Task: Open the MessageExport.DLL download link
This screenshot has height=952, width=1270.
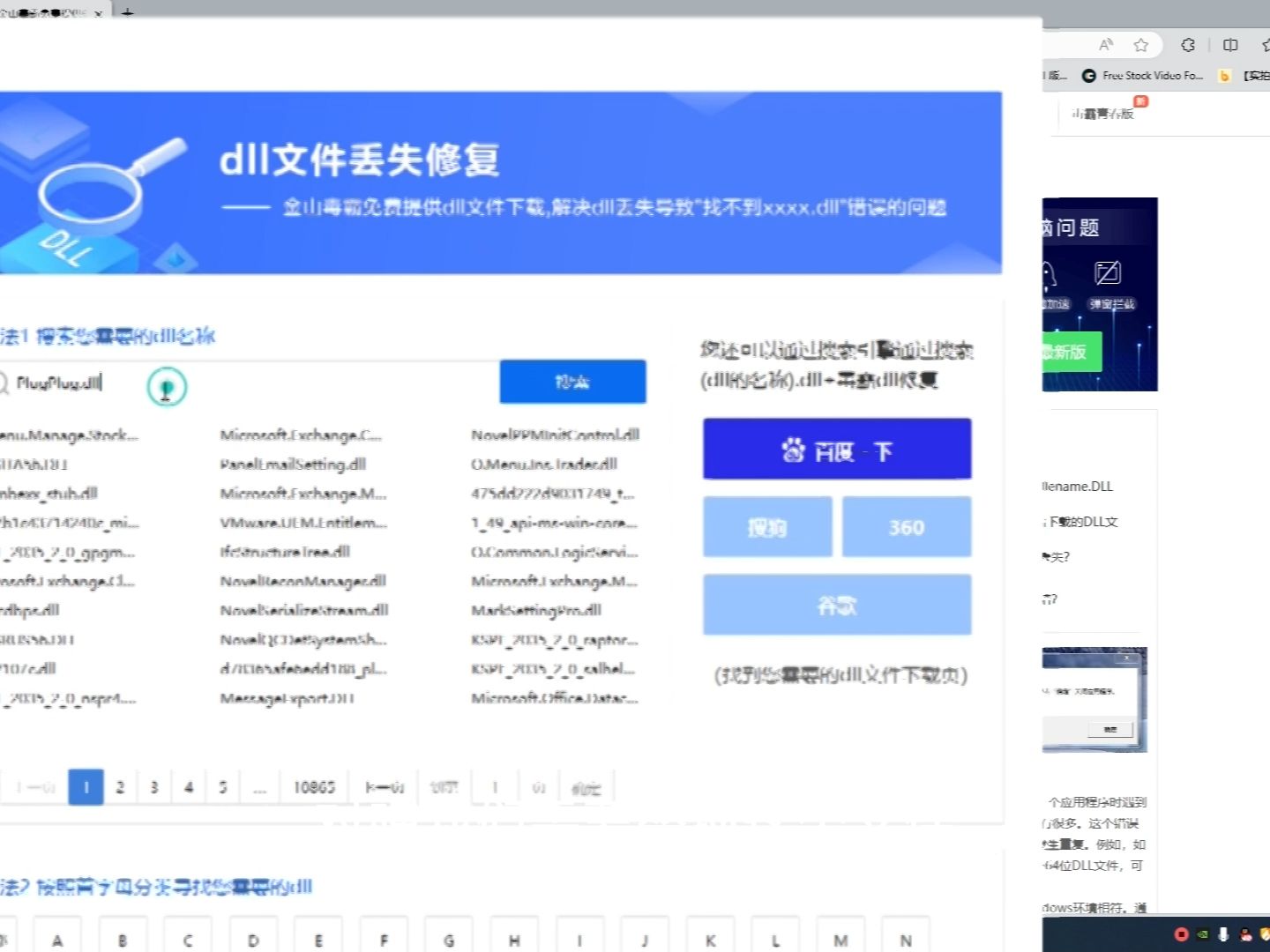Action: click(x=288, y=698)
